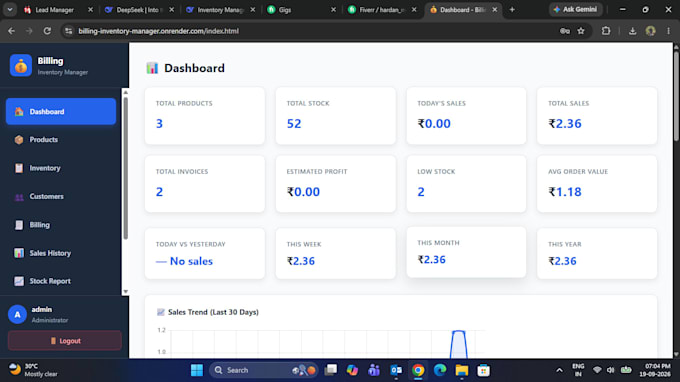Open Inventory from the sidebar

[x=61, y=168]
